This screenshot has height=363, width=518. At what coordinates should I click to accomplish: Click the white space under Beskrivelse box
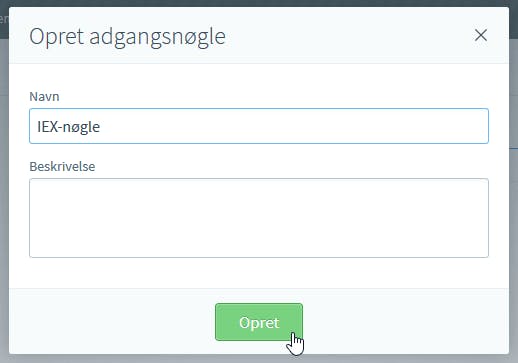pos(259,273)
